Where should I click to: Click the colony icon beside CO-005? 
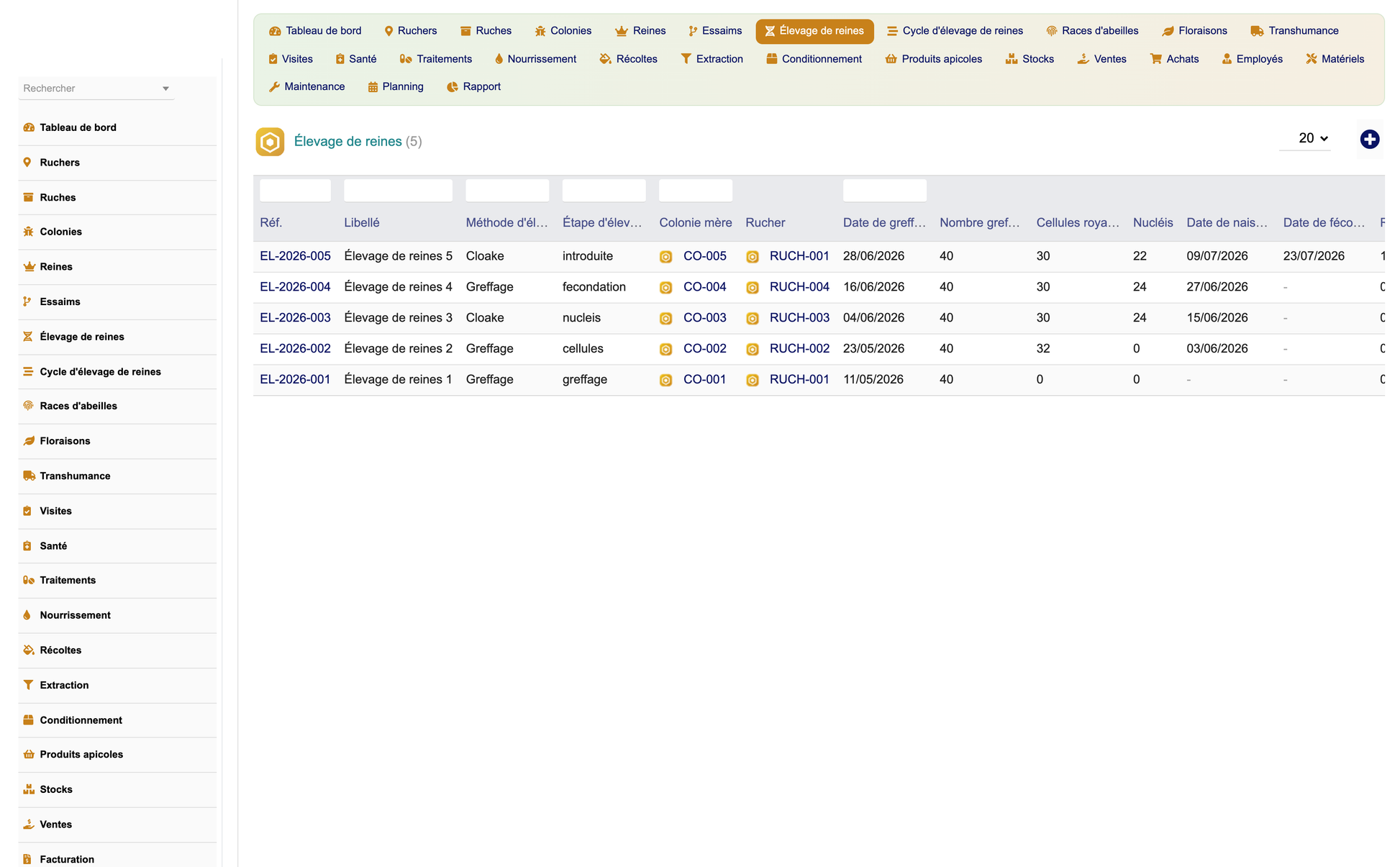point(665,257)
